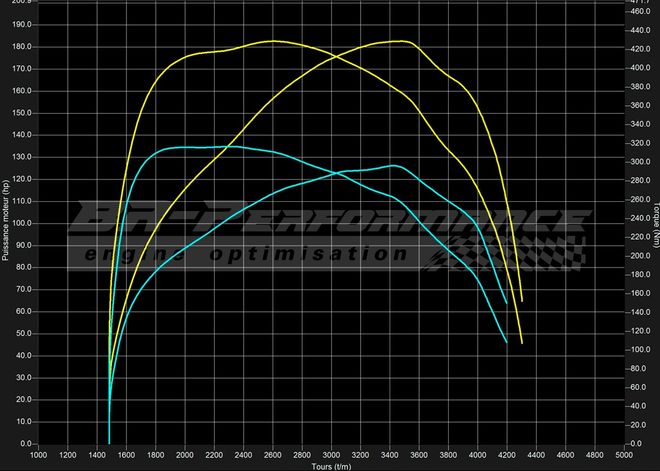Click cyan curve peak near 3400 rpm

[x=392, y=165]
